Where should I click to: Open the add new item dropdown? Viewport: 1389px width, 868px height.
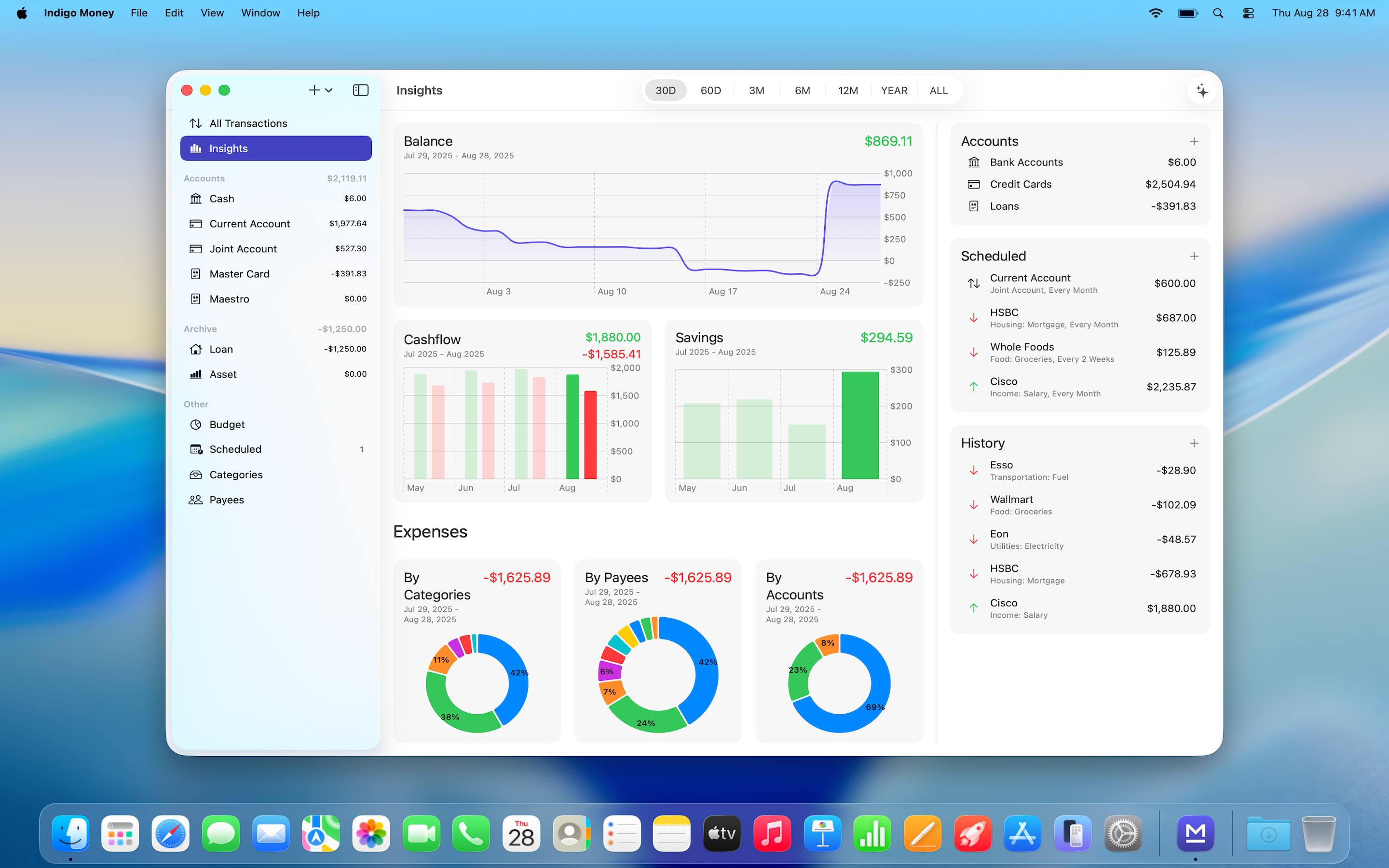tap(320, 90)
